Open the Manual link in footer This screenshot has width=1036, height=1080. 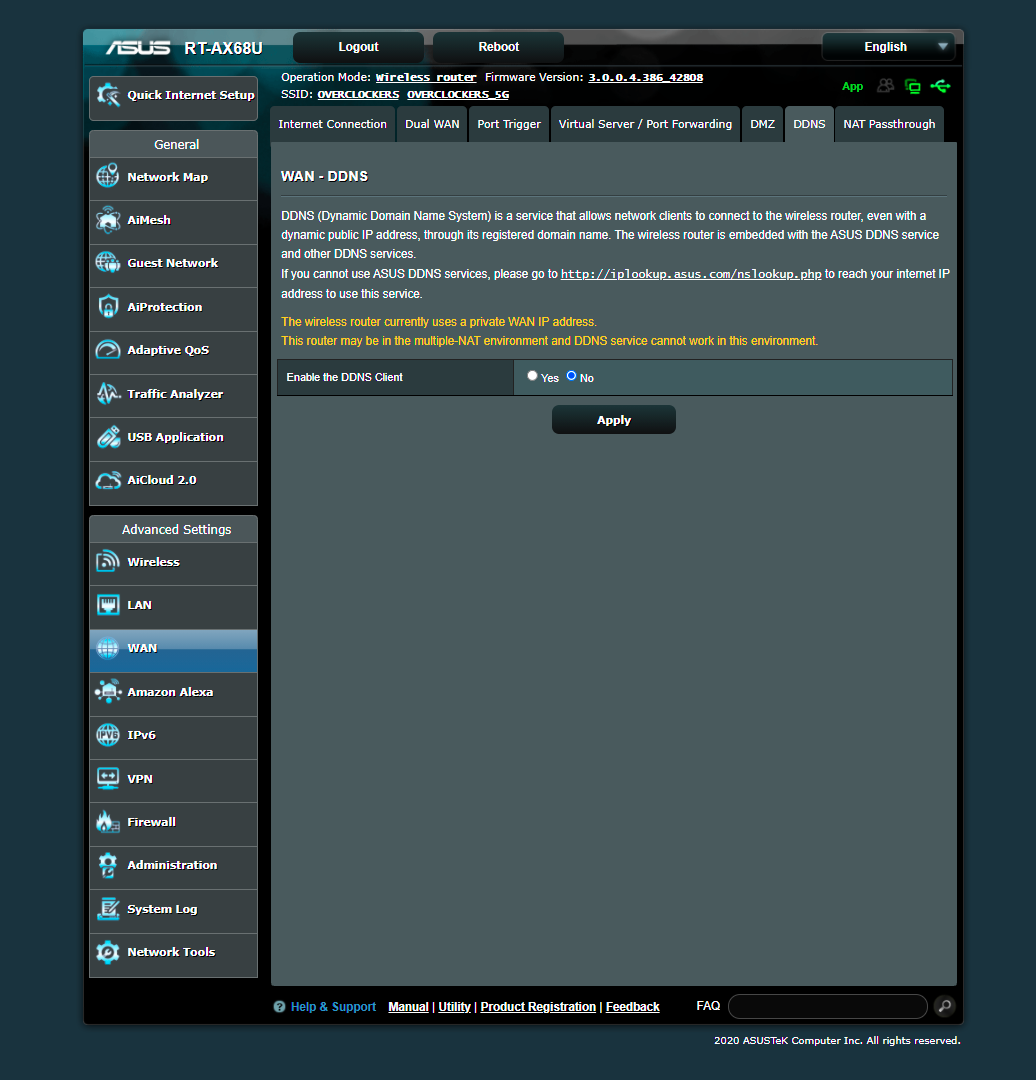pos(408,1007)
